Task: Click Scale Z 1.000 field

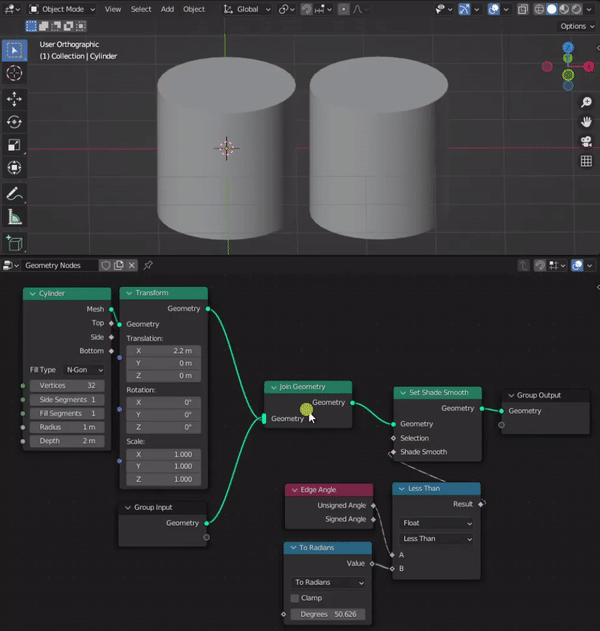Action: (164, 479)
